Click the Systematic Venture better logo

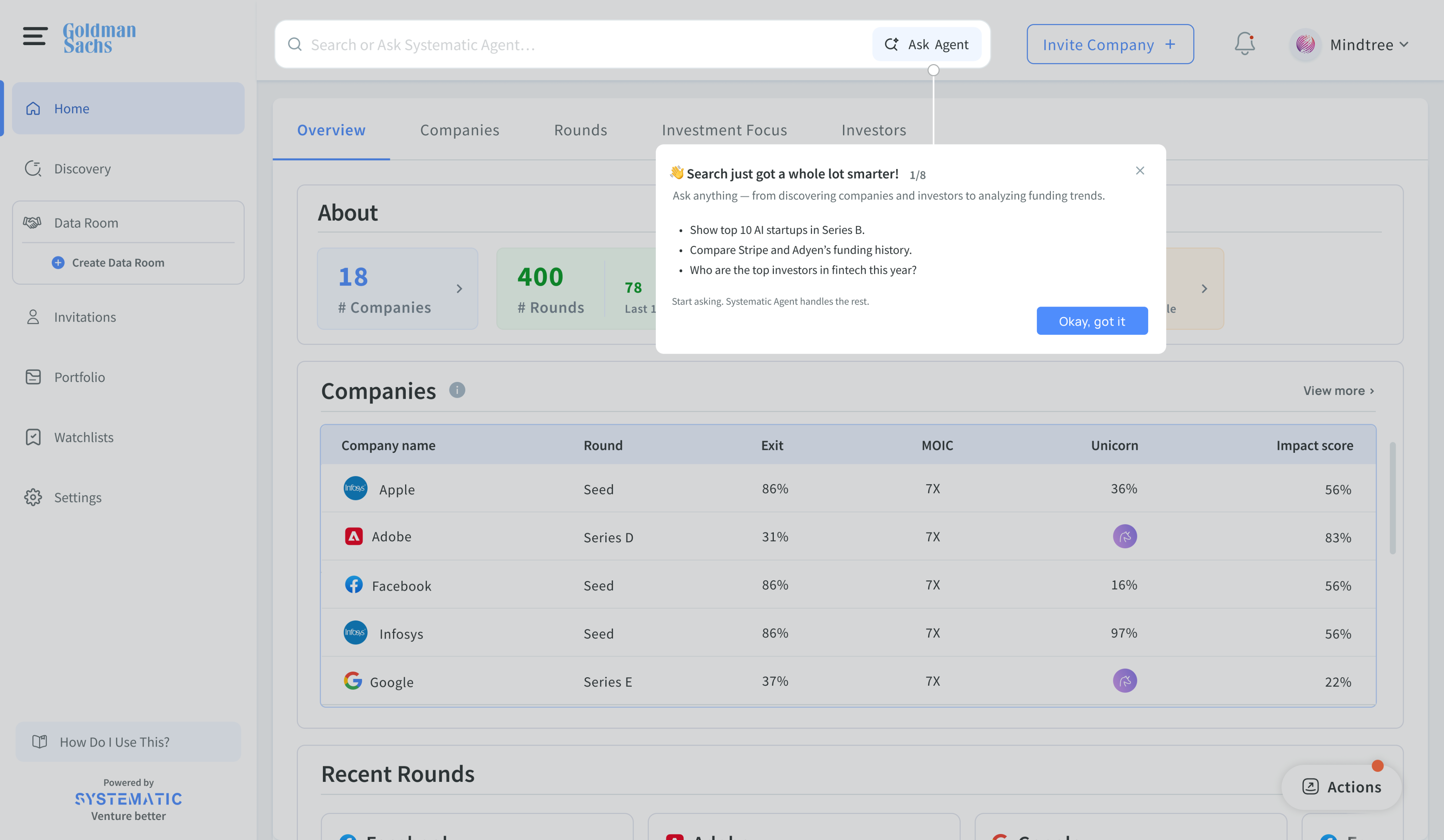coord(128,800)
